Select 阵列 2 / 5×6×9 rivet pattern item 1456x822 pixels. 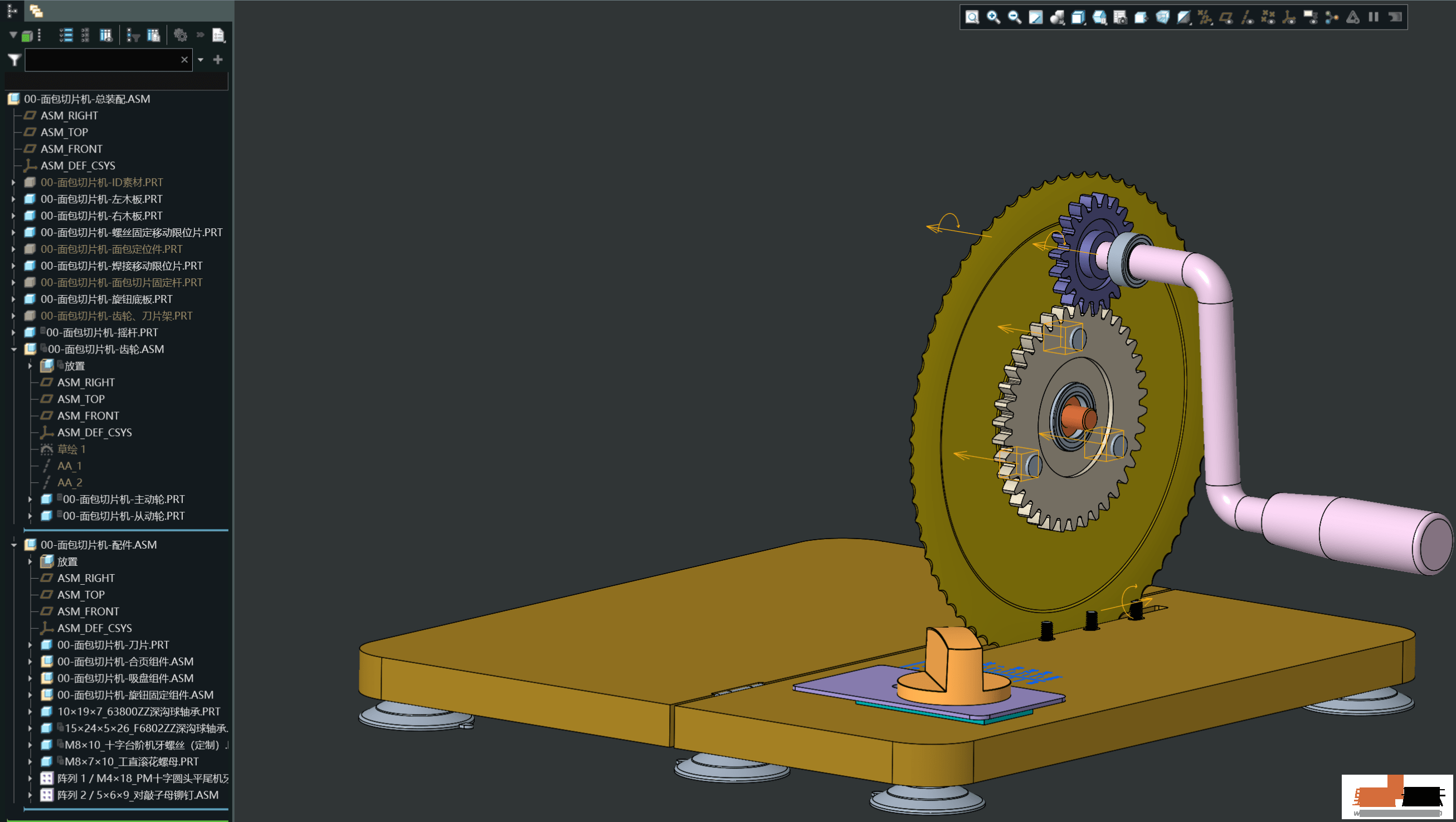click(137, 795)
